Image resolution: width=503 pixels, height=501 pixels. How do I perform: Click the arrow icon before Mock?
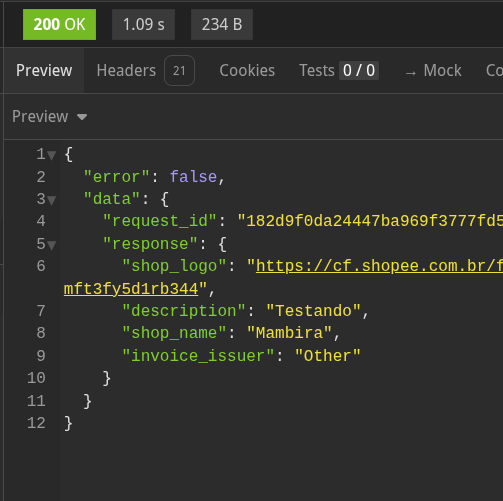coord(411,73)
